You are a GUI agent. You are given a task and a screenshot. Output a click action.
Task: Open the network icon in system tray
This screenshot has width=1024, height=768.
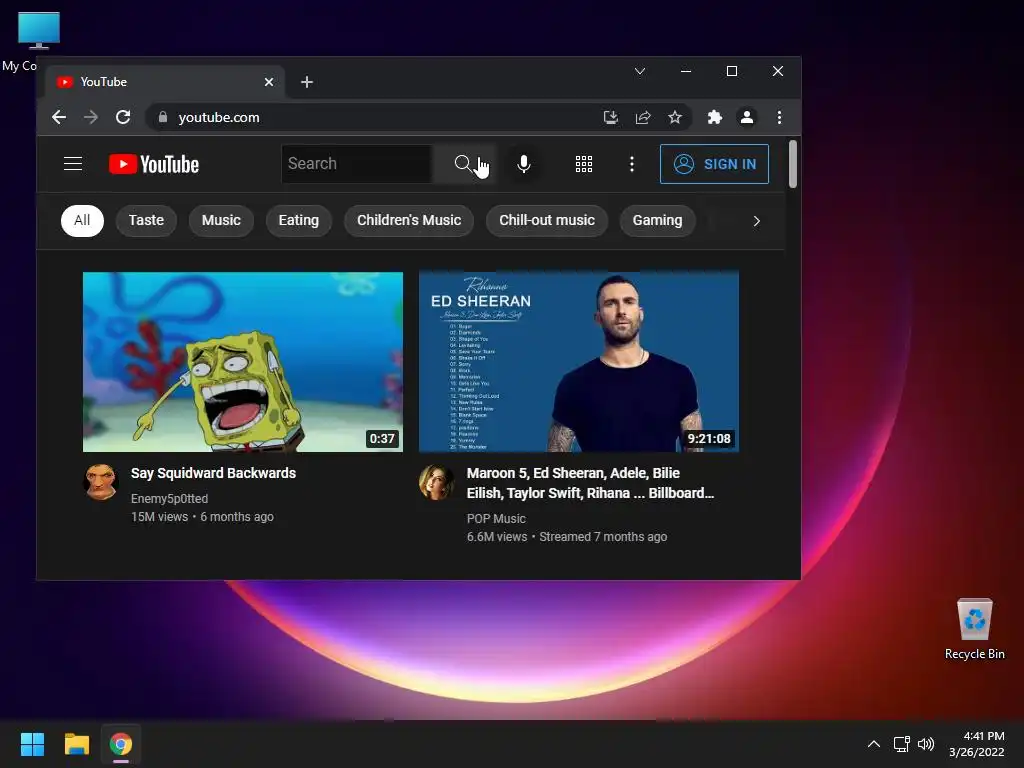coord(902,744)
